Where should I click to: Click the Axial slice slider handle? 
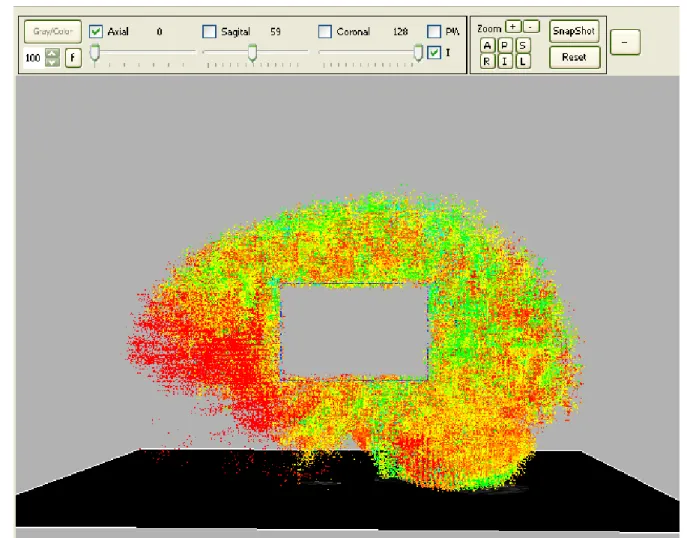(x=95, y=53)
